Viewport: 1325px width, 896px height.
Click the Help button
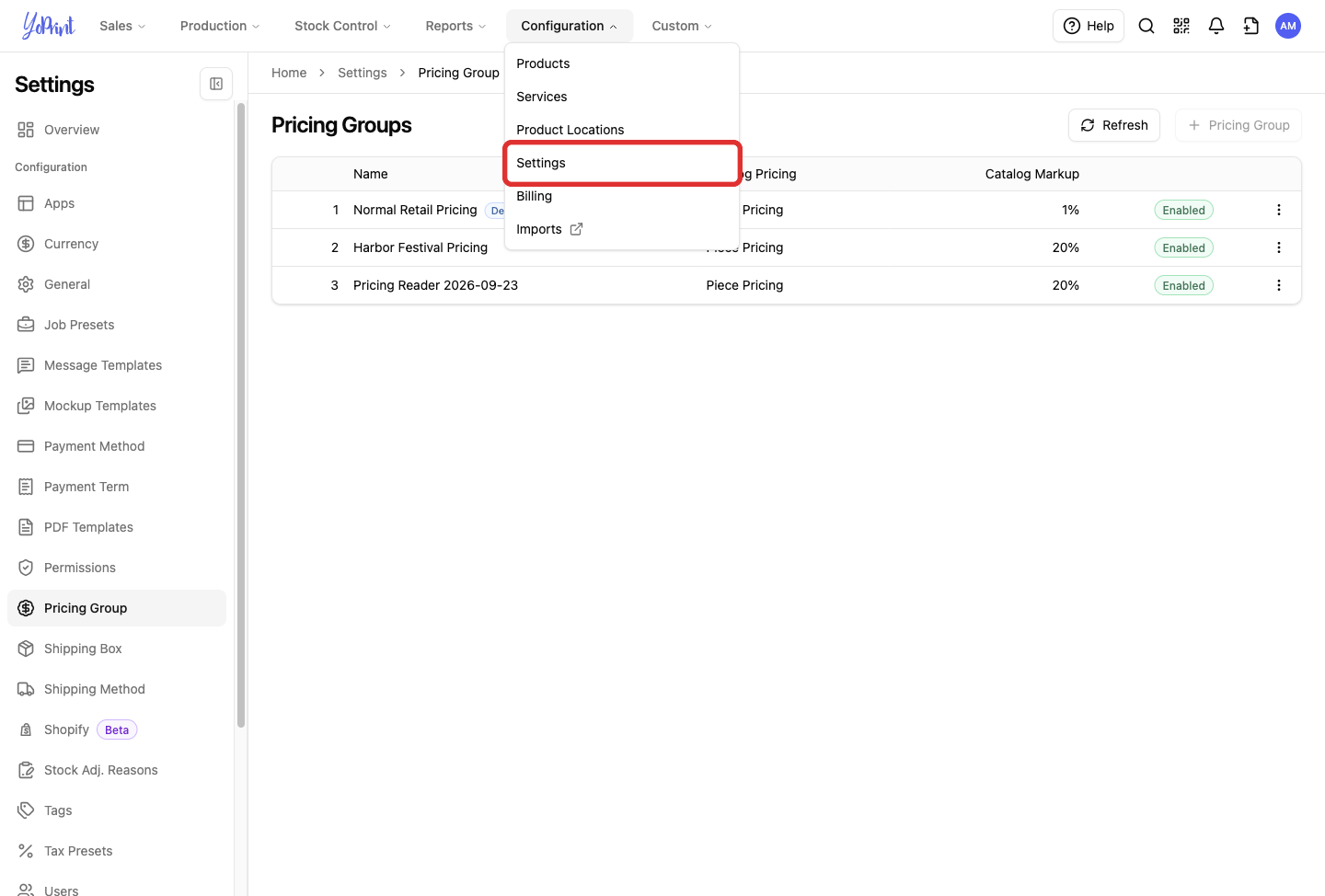pos(1089,26)
